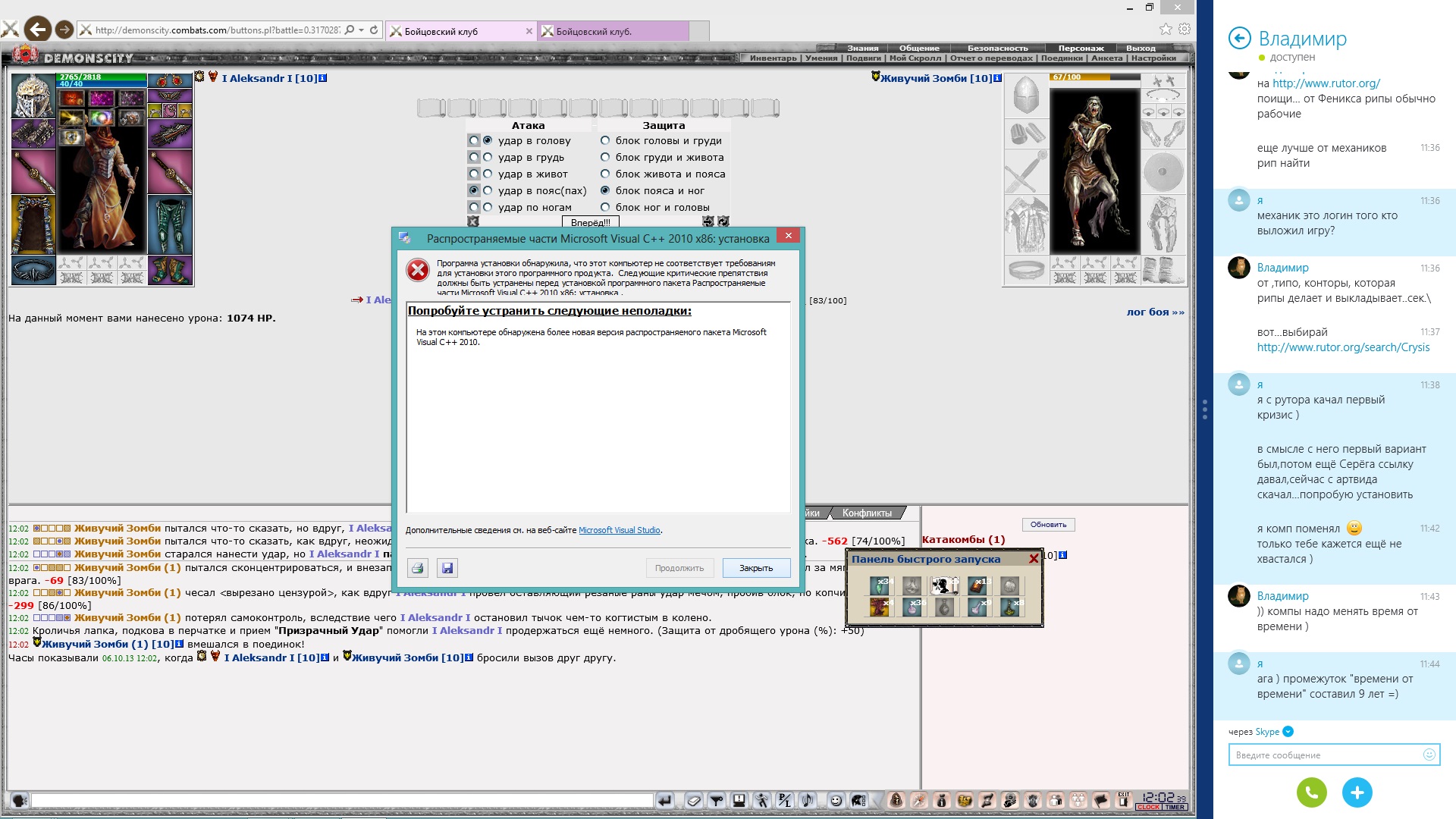The width and height of the screenshot is (1456, 819).
Task: Click the Вперёд!!! attack button
Action: point(591,222)
